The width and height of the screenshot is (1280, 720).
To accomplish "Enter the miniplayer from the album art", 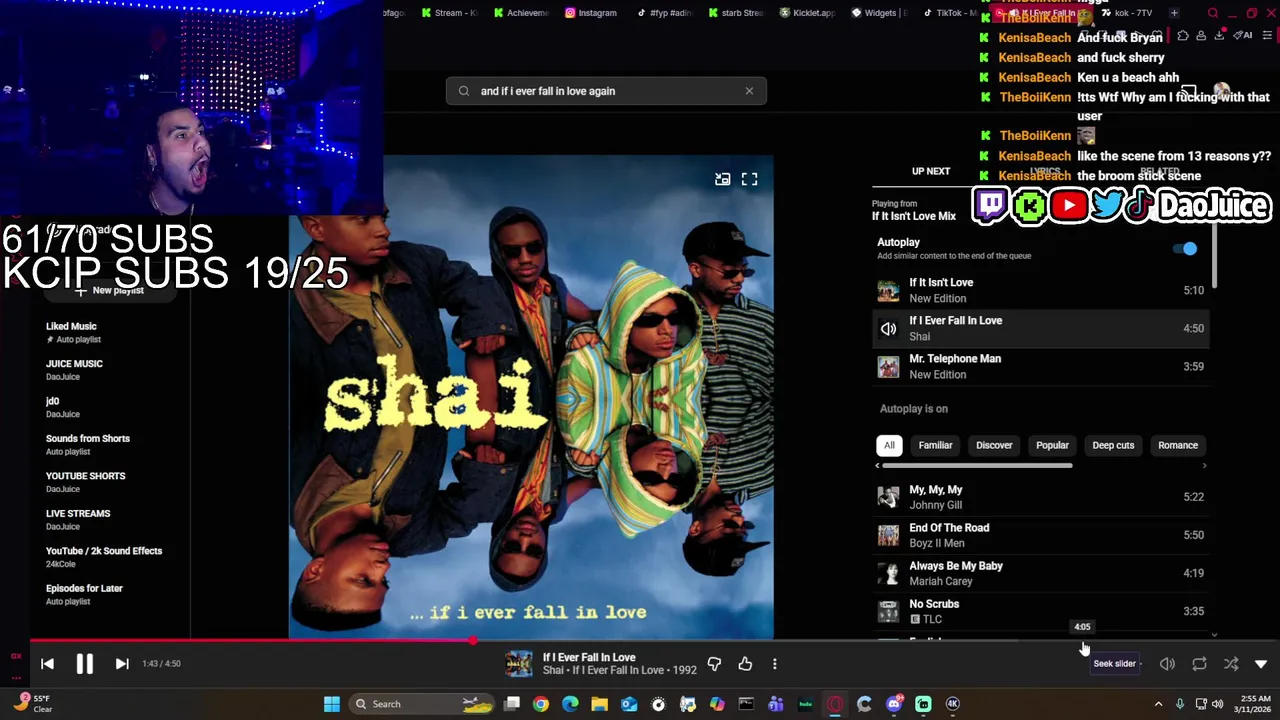I will (x=722, y=179).
